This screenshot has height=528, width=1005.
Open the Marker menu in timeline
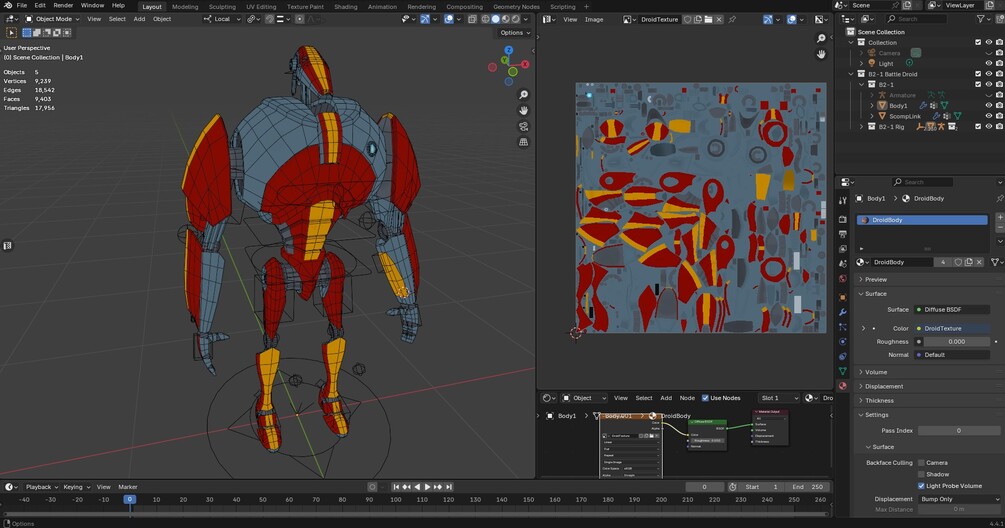[x=128, y=487]
